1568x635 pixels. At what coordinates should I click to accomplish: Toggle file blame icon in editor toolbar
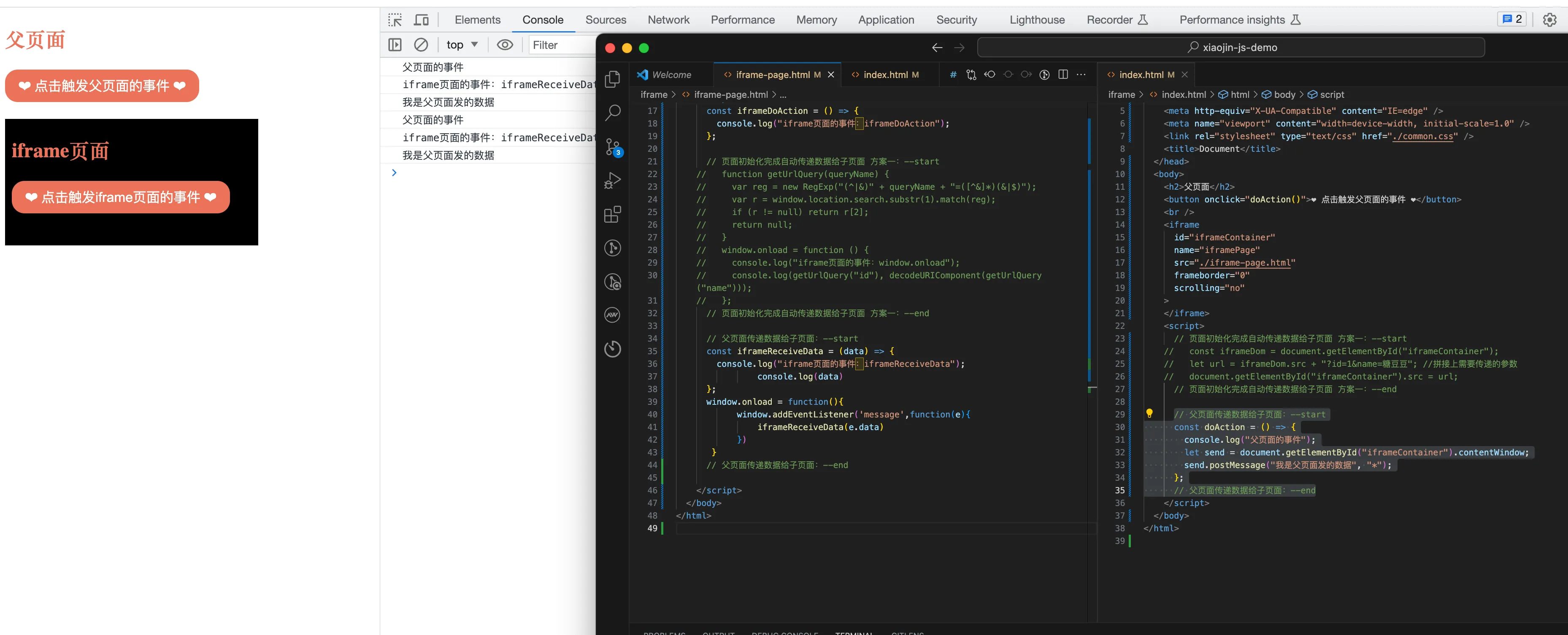click(x=1044, y=74)
